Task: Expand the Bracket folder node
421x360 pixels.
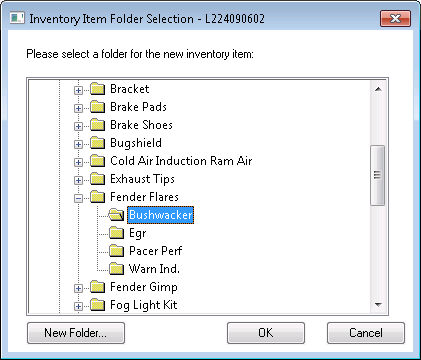Action: [x=78, y=90]
